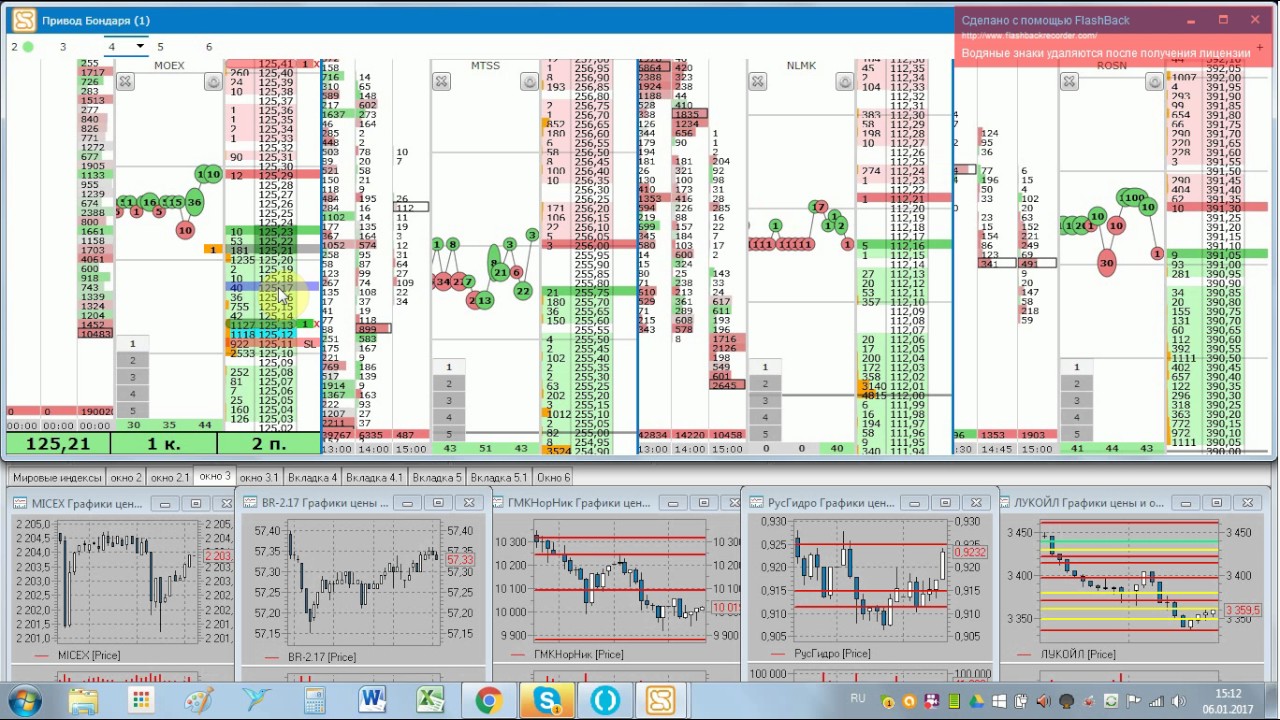Click the 391,30 price level in ROSN book
The image size is (1280, 720).
[x=1223, y=208]
